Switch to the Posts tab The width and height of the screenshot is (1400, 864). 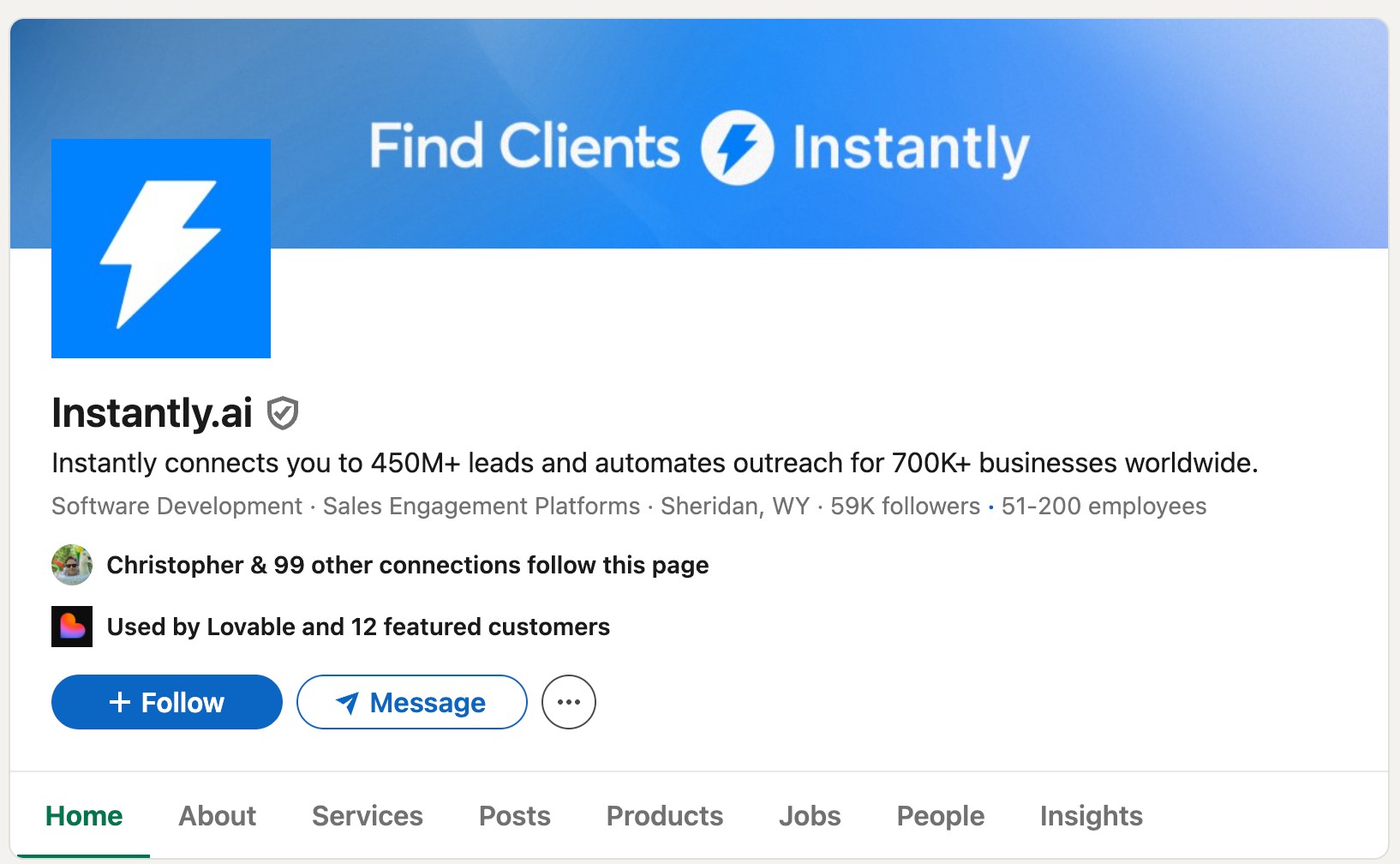pyautogui.click(x=514, y=816)
